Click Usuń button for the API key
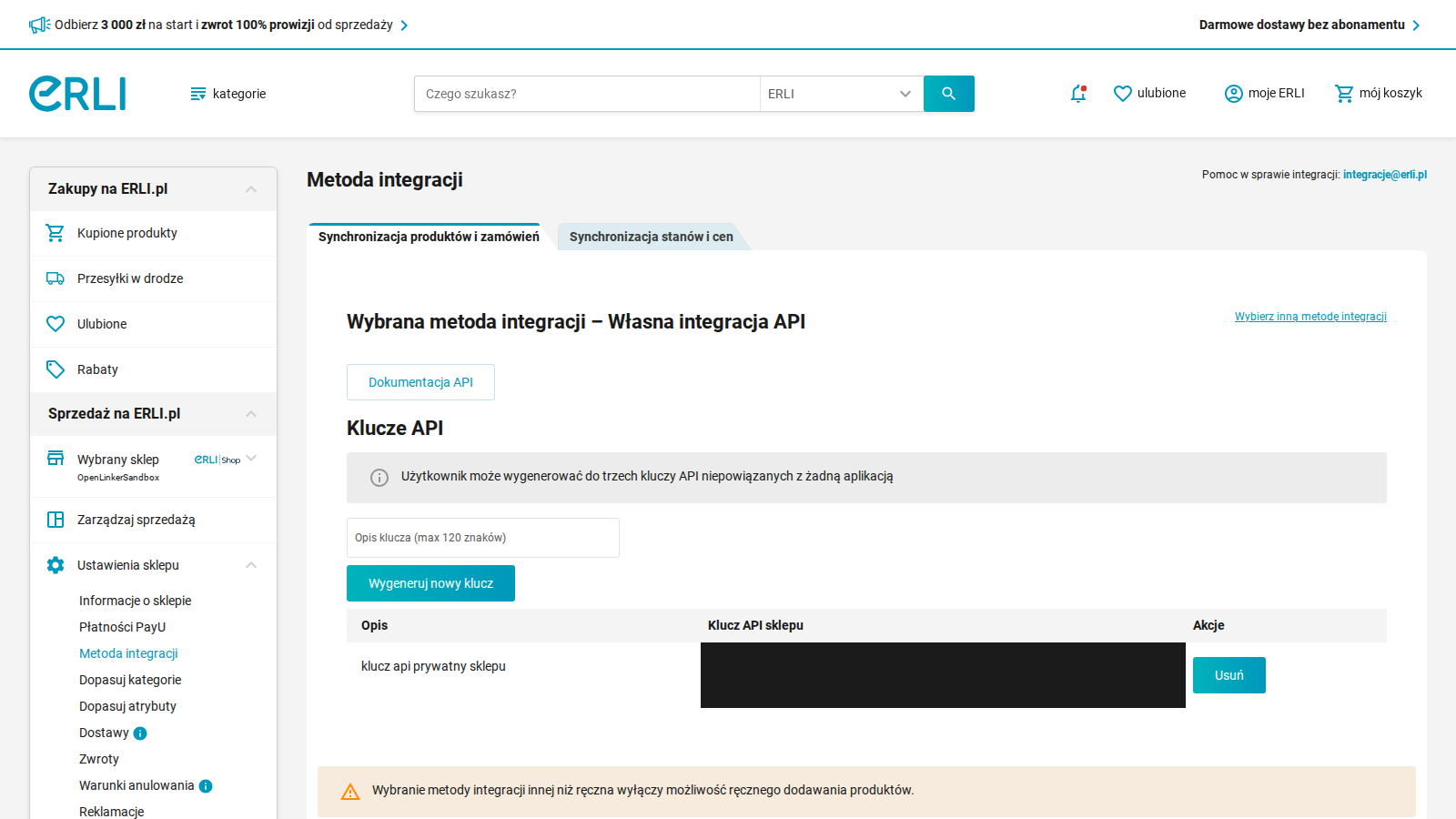 1228,675
